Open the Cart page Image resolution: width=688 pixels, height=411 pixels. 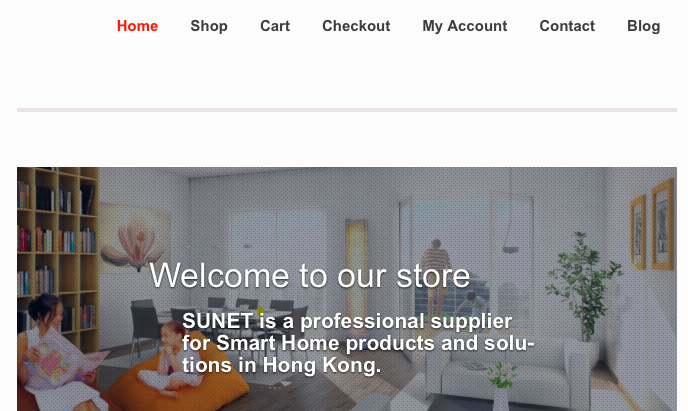(275, 26)
